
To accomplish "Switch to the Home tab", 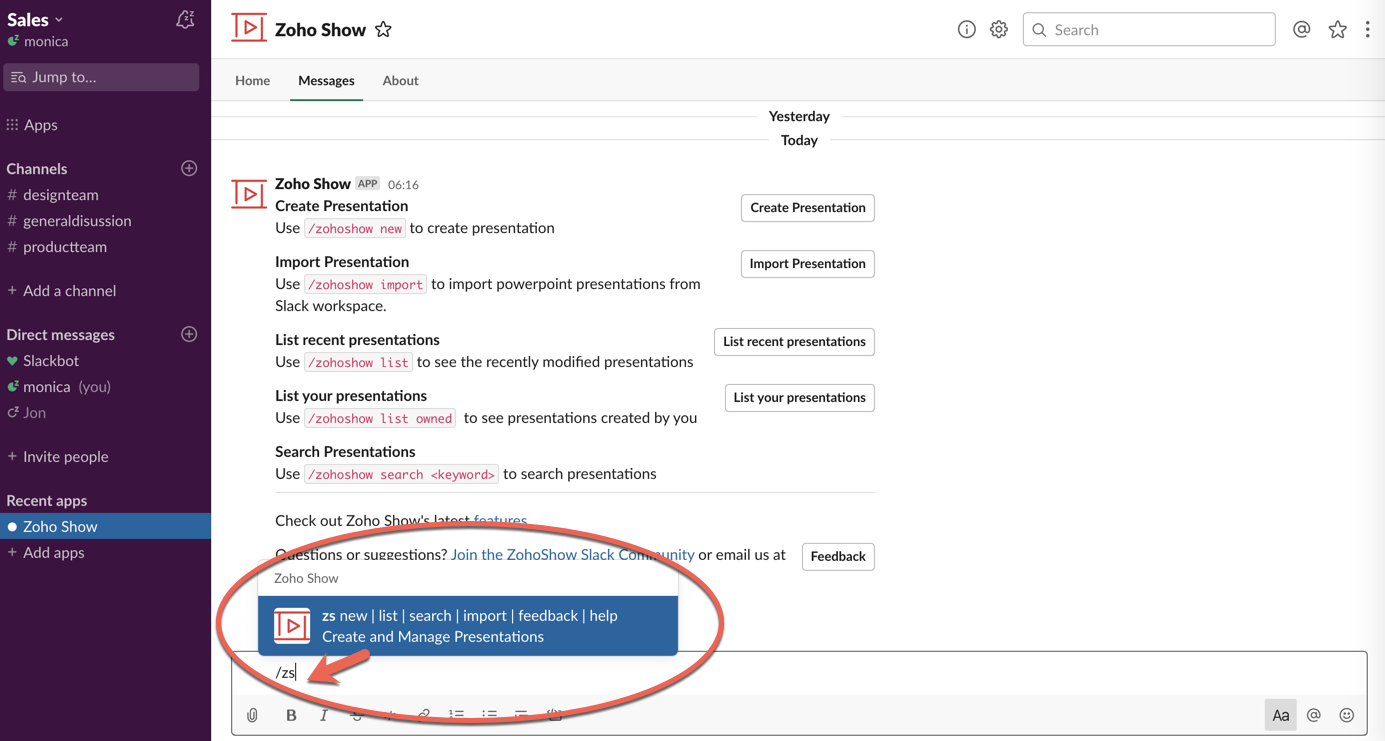I will click(x=253, y=80).
